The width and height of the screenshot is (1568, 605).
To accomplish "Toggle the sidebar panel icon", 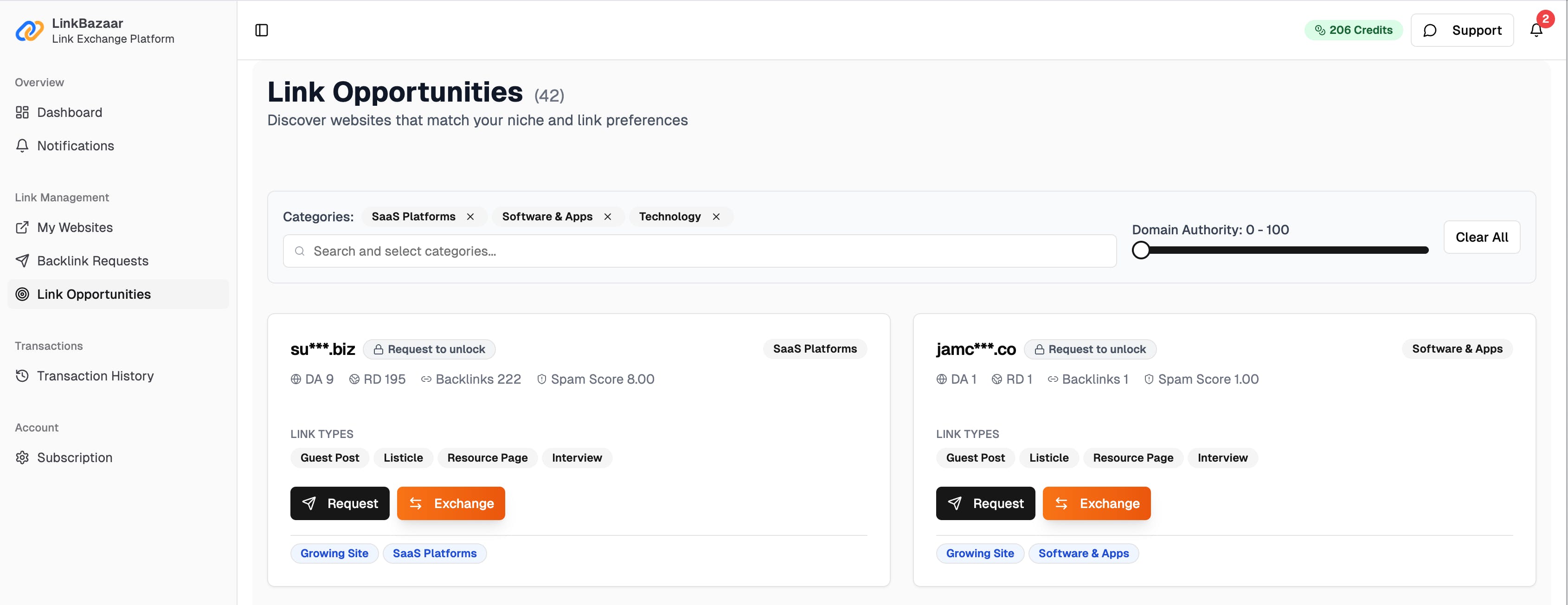I will pos(262,31).
